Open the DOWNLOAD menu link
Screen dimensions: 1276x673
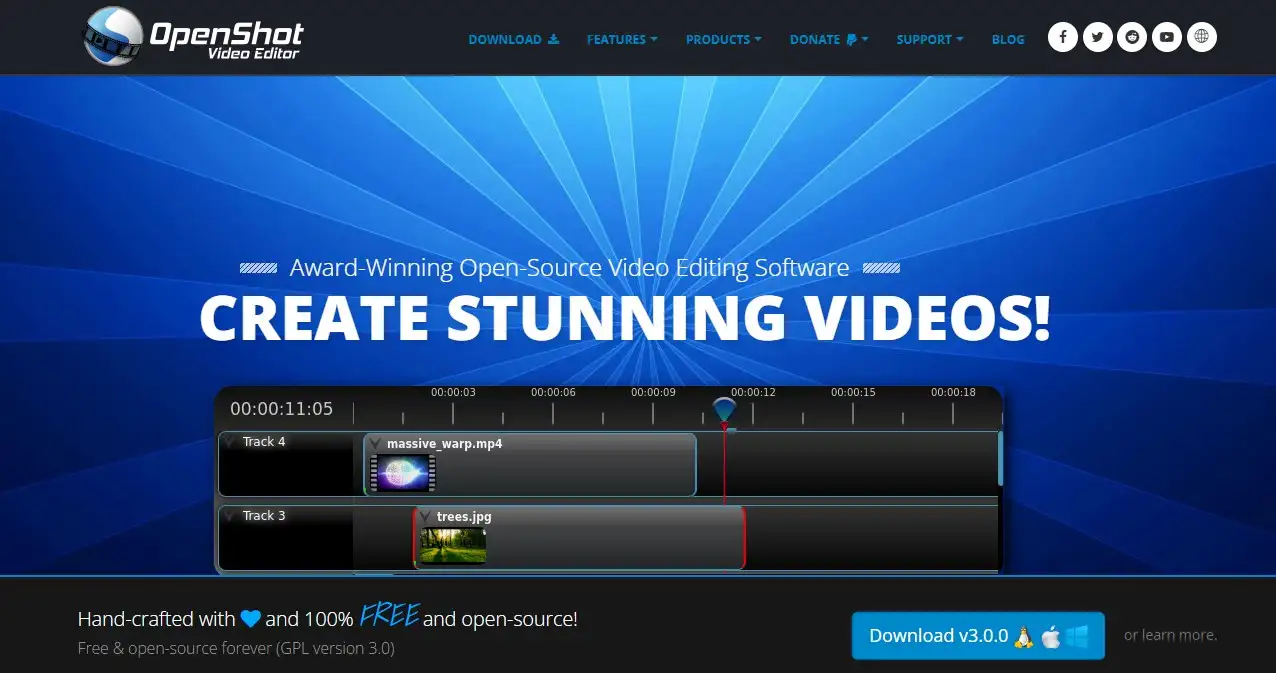(x=514, y=39)
